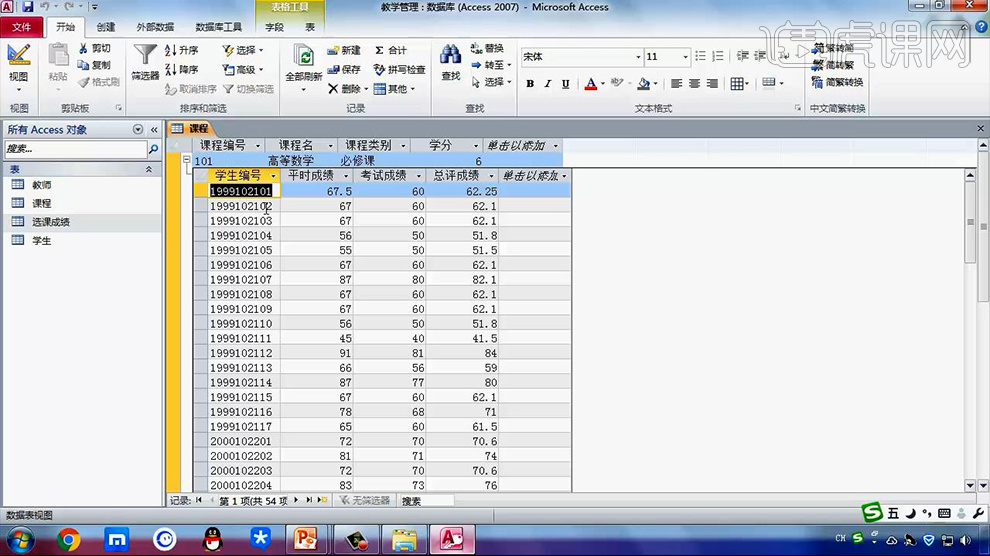This screenshot has height=556, width=990.
Task: Click the subdatasheet vertical scrollbar down arrow
Action: [970, 485]
